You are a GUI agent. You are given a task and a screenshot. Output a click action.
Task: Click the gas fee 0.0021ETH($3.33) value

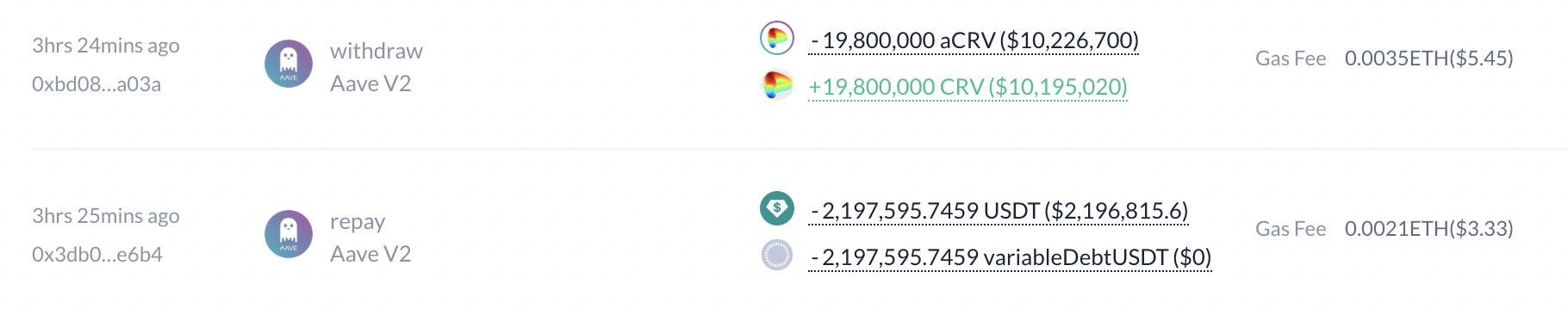click(x=1429, y=229)
